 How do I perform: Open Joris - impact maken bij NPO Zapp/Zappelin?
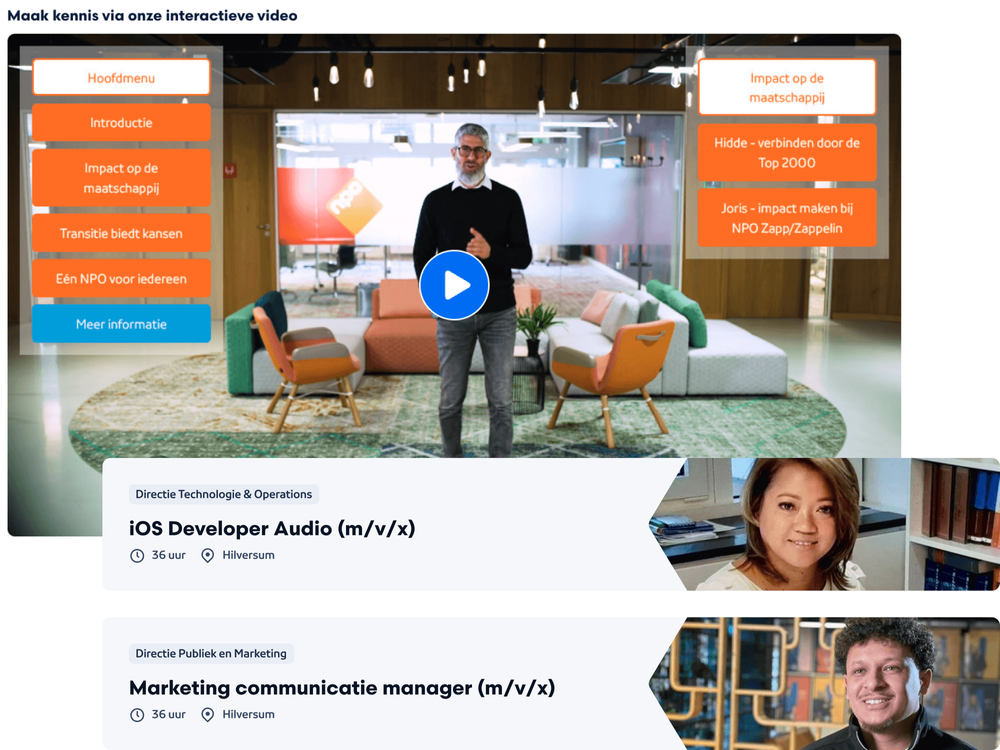point(787,217)
